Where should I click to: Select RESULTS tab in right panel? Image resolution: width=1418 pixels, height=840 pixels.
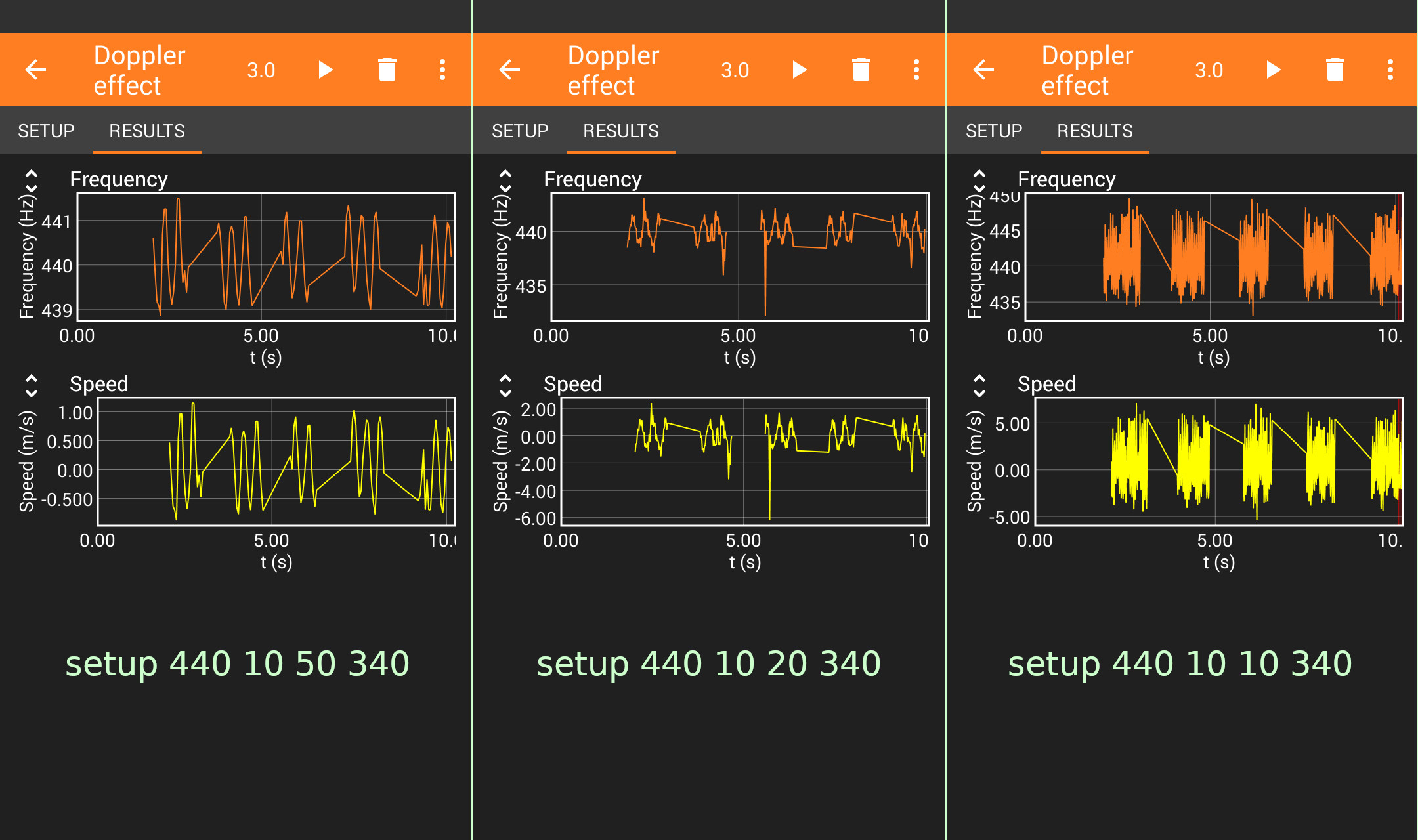1094,131
